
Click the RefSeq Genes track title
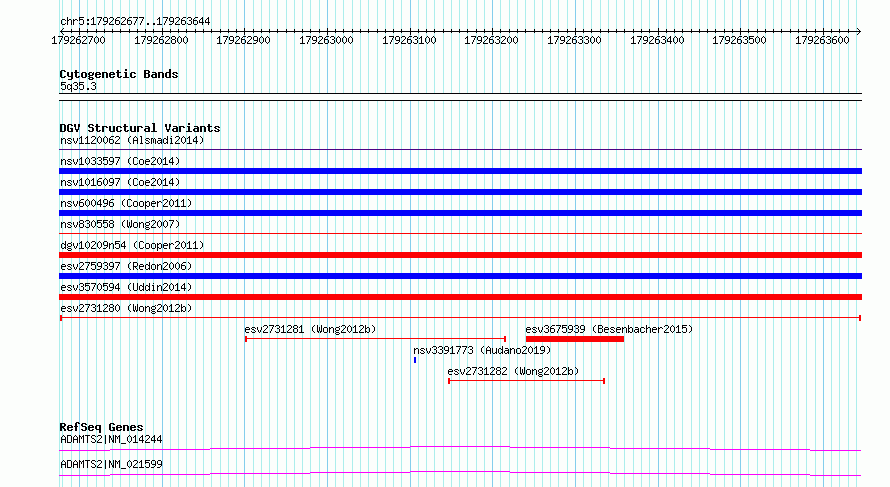tap(101, 427)
